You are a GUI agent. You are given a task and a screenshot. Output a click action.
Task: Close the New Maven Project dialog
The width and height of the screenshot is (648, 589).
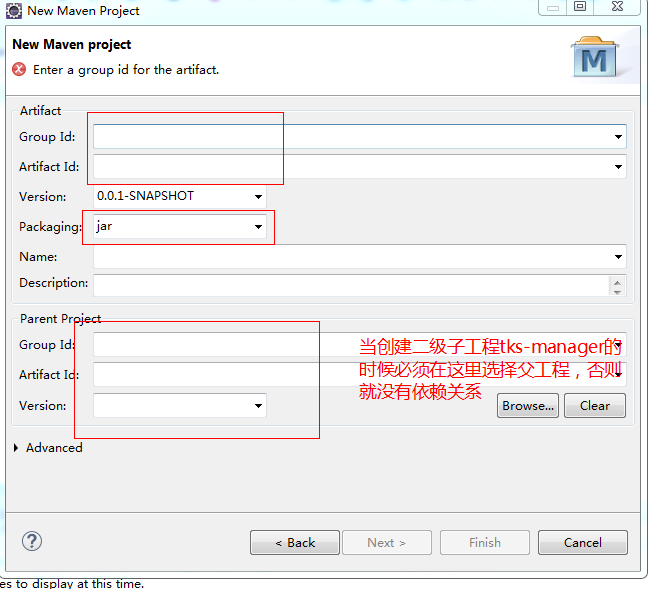[617, 7]
